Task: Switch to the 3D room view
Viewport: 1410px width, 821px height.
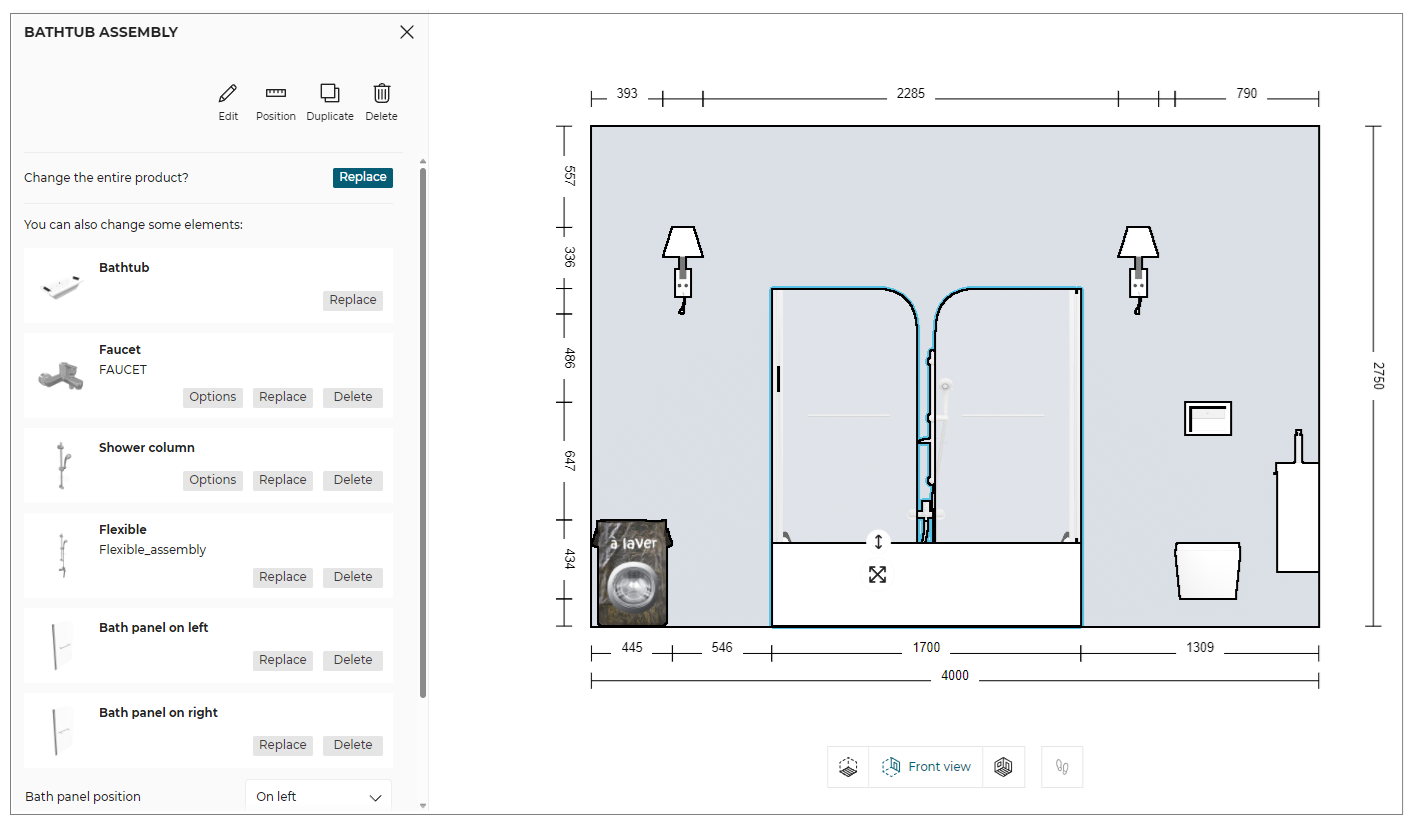Action: (x=1004, y=767)
